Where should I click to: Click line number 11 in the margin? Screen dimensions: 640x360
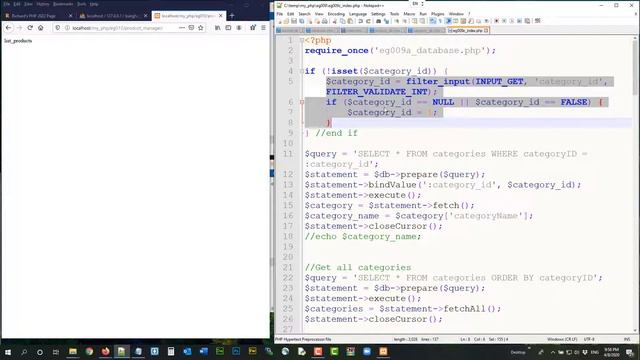click(288, 154)
